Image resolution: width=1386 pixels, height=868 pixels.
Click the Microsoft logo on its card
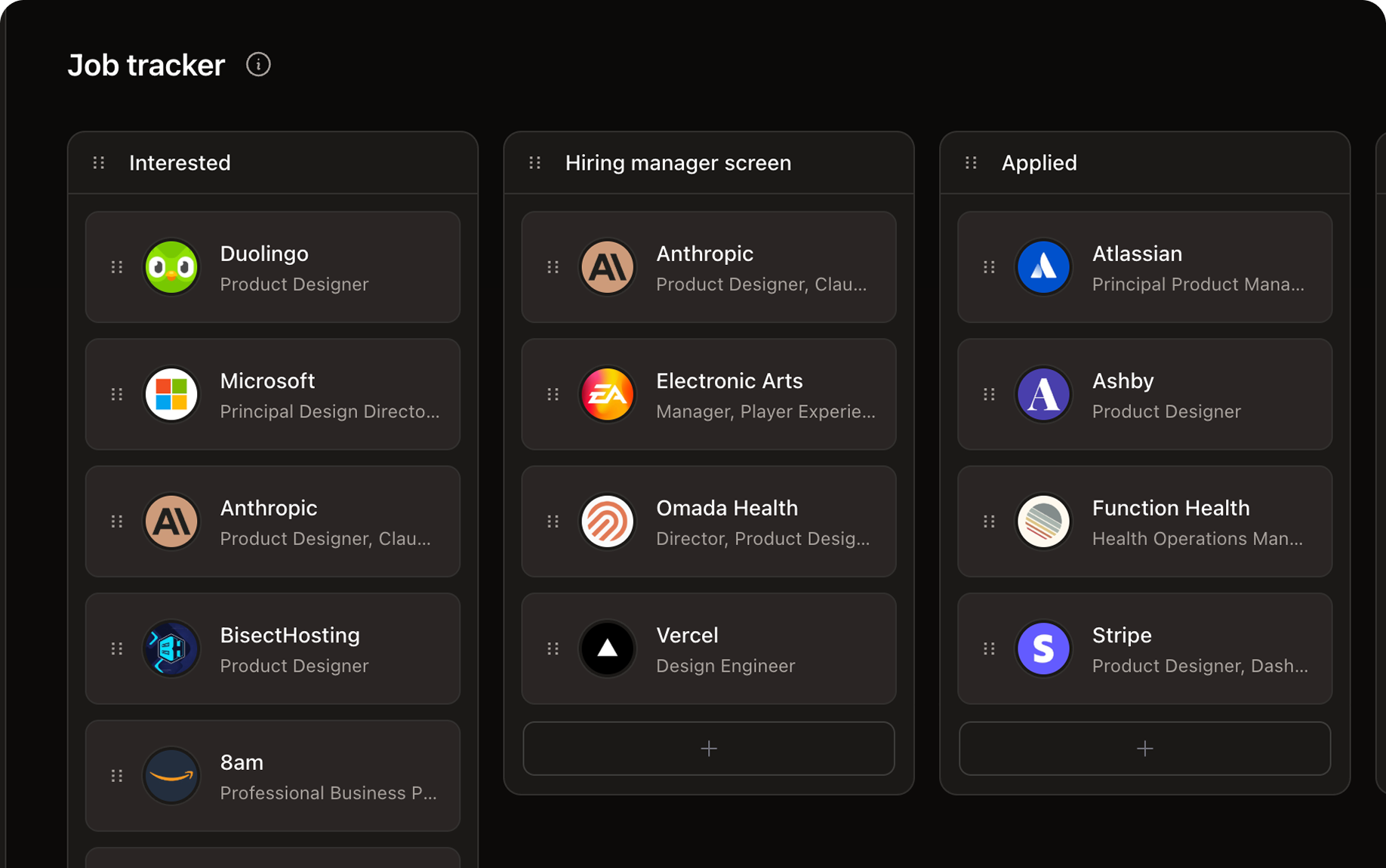pos(171,393)
